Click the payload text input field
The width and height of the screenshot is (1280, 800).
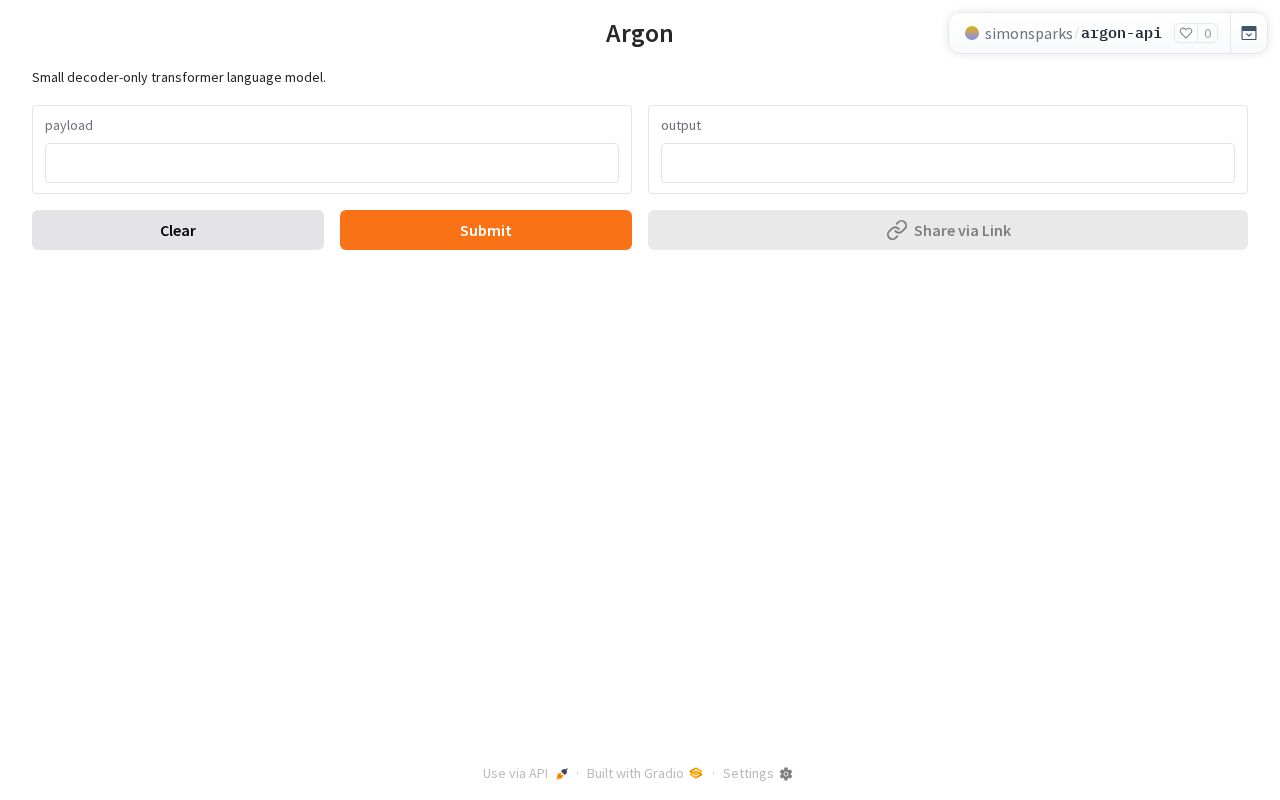[x=332, y=163]
